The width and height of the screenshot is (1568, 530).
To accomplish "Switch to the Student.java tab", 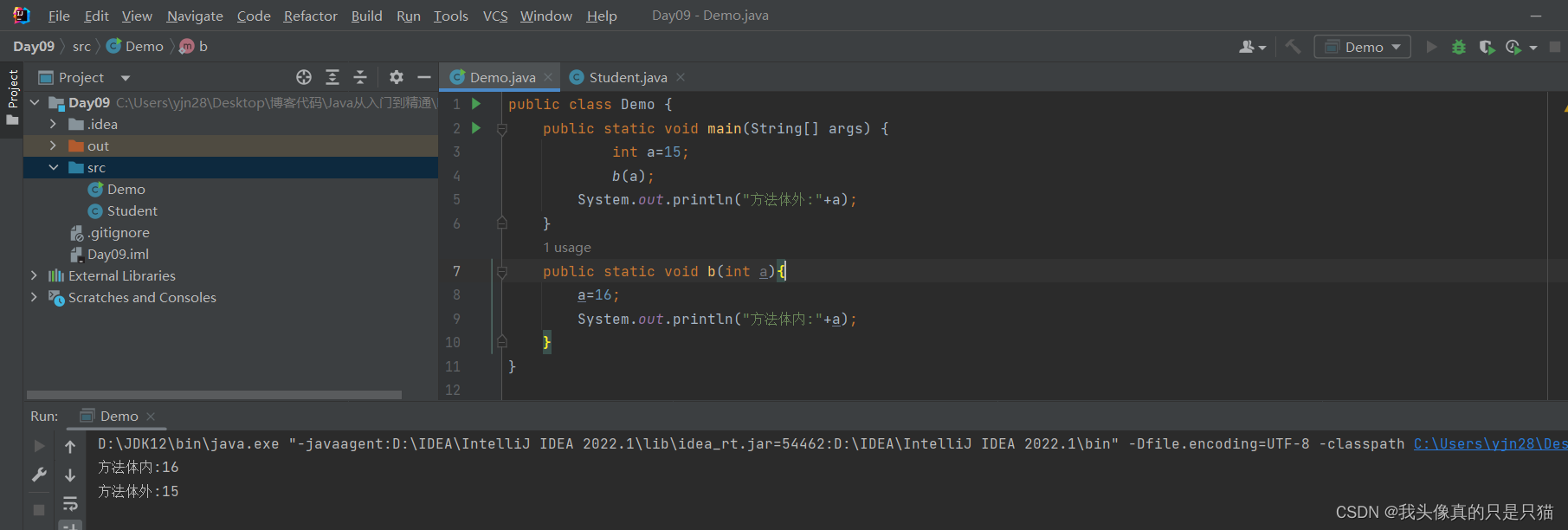I will (x=627, y=77).
